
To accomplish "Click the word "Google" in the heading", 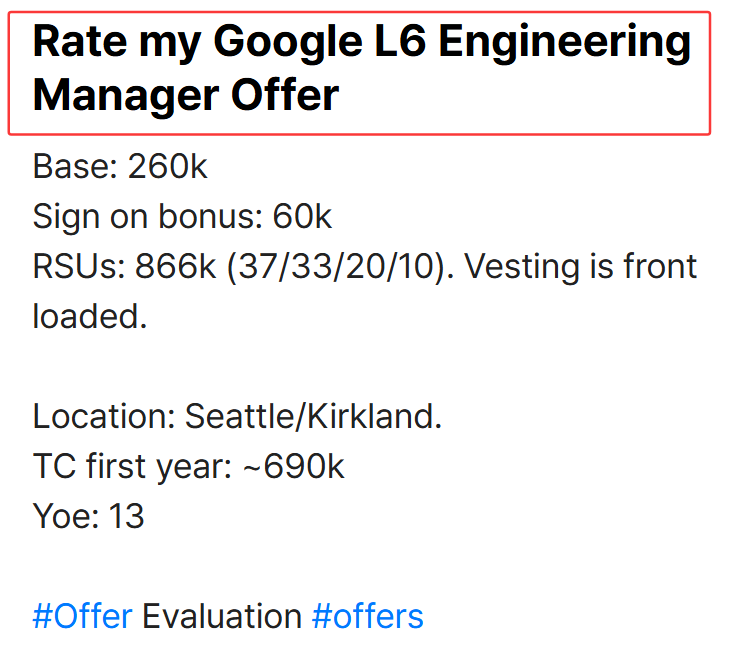I will (x=288, y=43).
